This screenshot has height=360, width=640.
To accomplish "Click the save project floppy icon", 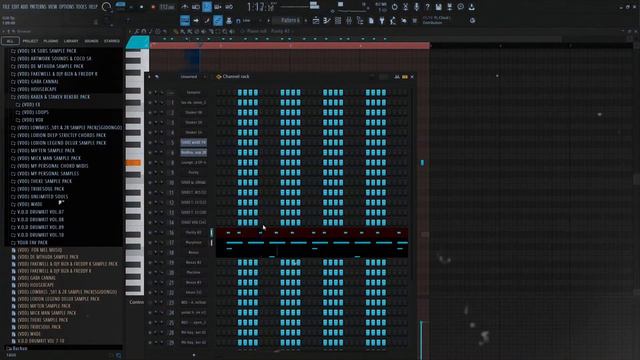I will [x=438, y=7].
